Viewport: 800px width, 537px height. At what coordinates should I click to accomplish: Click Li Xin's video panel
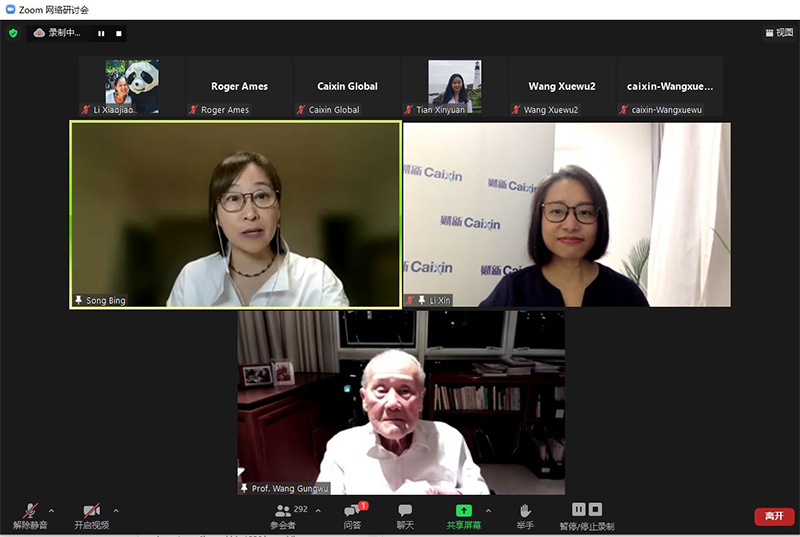(567, 215)
